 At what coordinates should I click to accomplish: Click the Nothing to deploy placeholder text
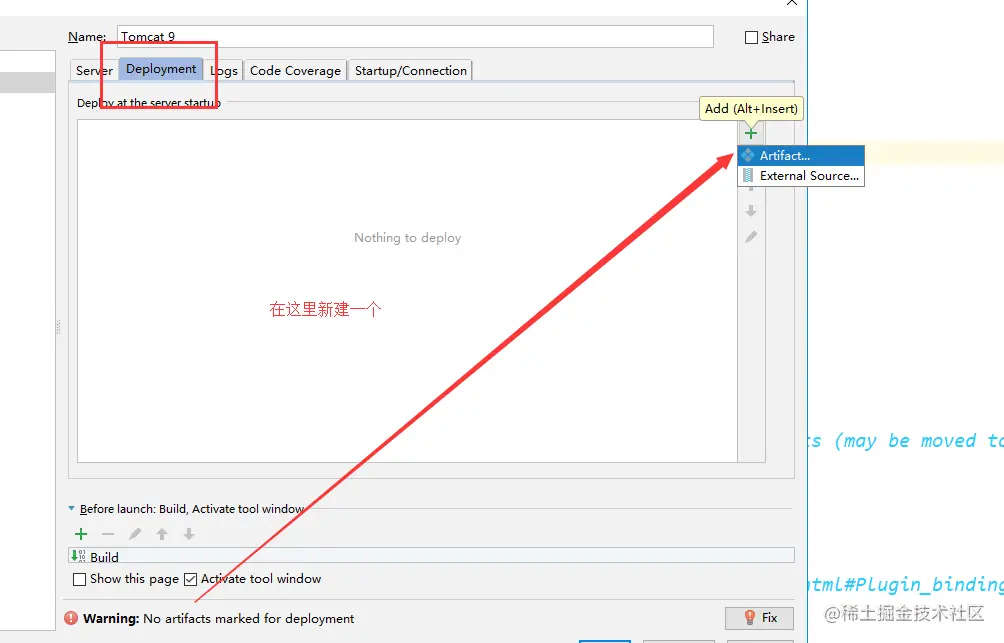click(407, 238)
